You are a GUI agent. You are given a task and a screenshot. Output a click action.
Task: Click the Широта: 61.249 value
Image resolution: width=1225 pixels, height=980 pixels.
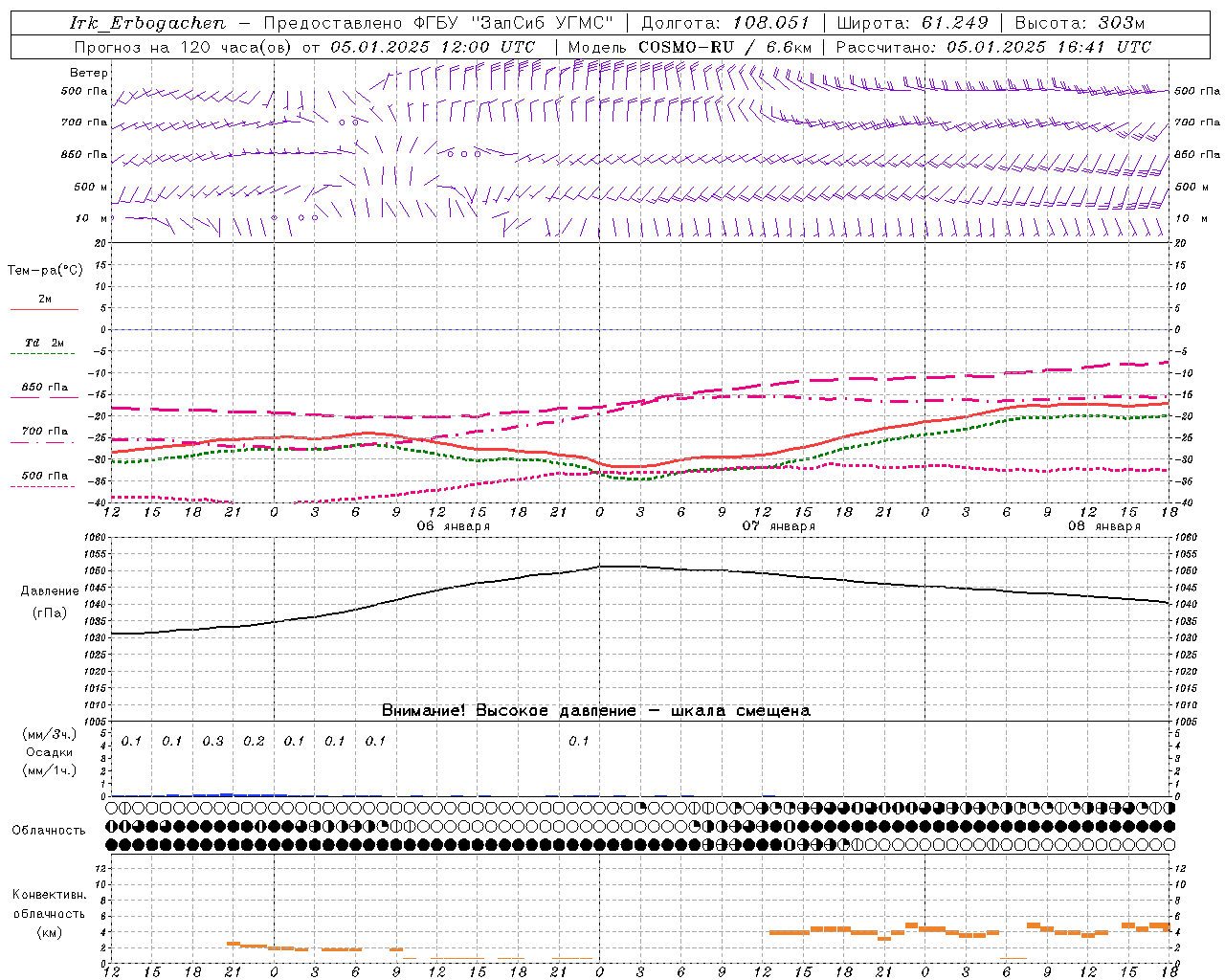[x=912, y=23]
